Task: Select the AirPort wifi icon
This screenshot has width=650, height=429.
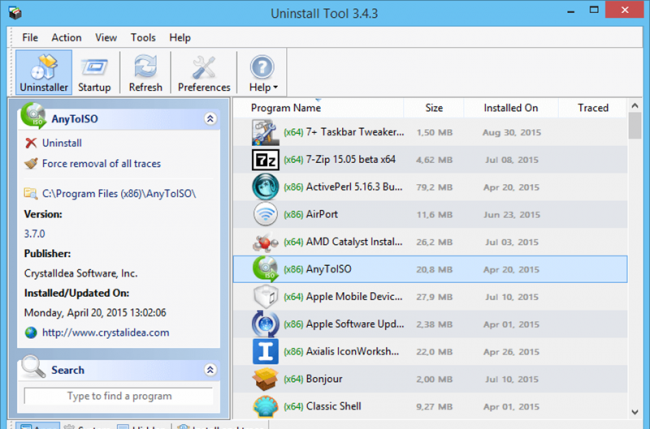Action: pos(265,214)
